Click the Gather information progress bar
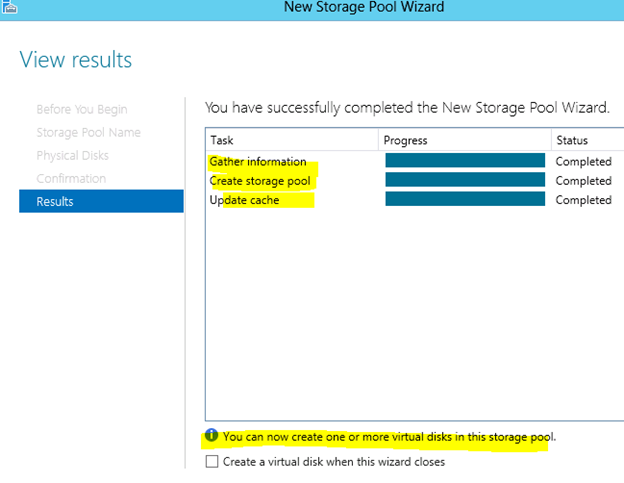 point(465,160)
